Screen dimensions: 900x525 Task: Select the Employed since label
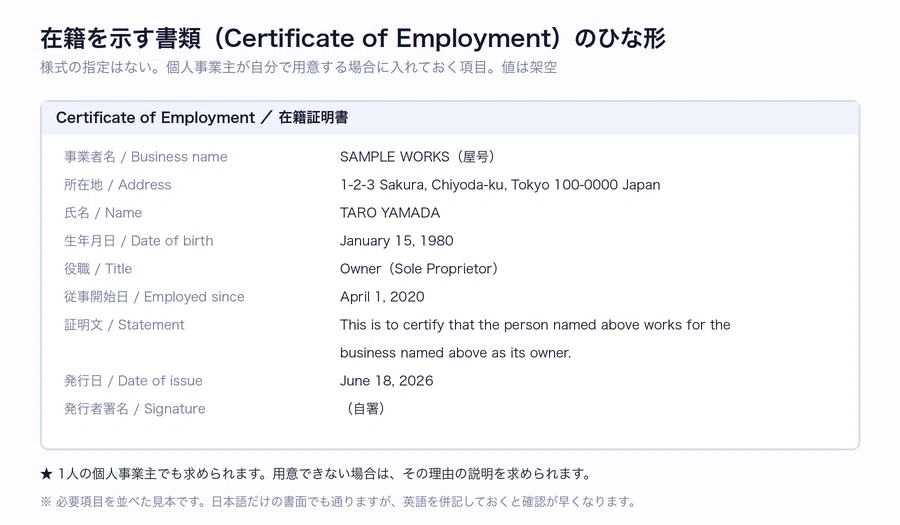point(154,297)
